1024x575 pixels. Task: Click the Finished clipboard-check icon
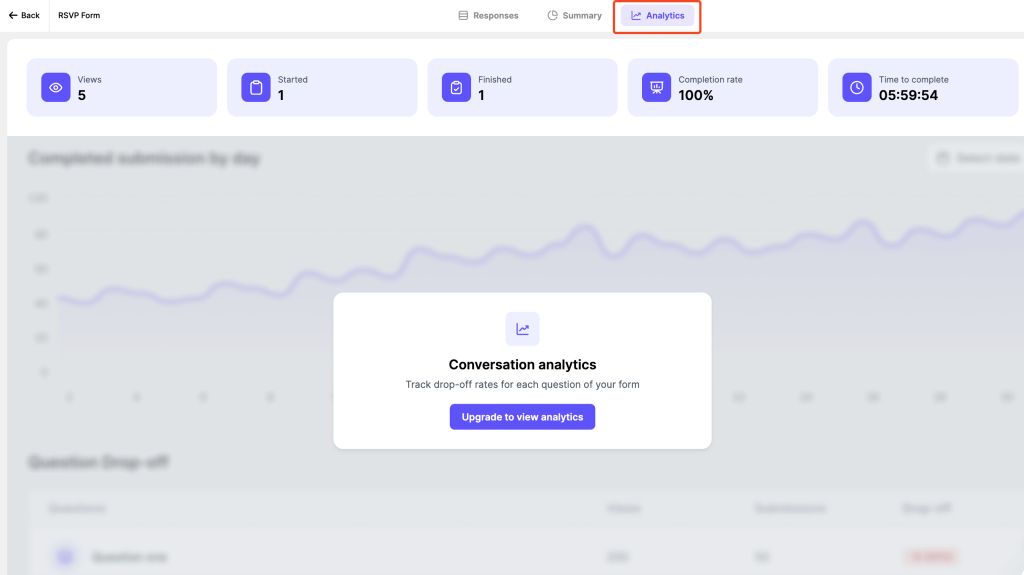456,88
